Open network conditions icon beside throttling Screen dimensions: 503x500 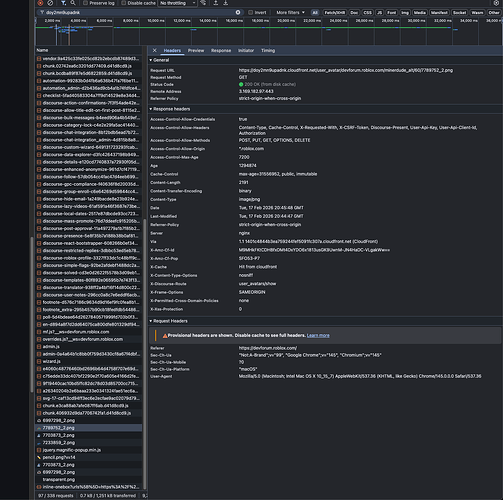(203, 3)
